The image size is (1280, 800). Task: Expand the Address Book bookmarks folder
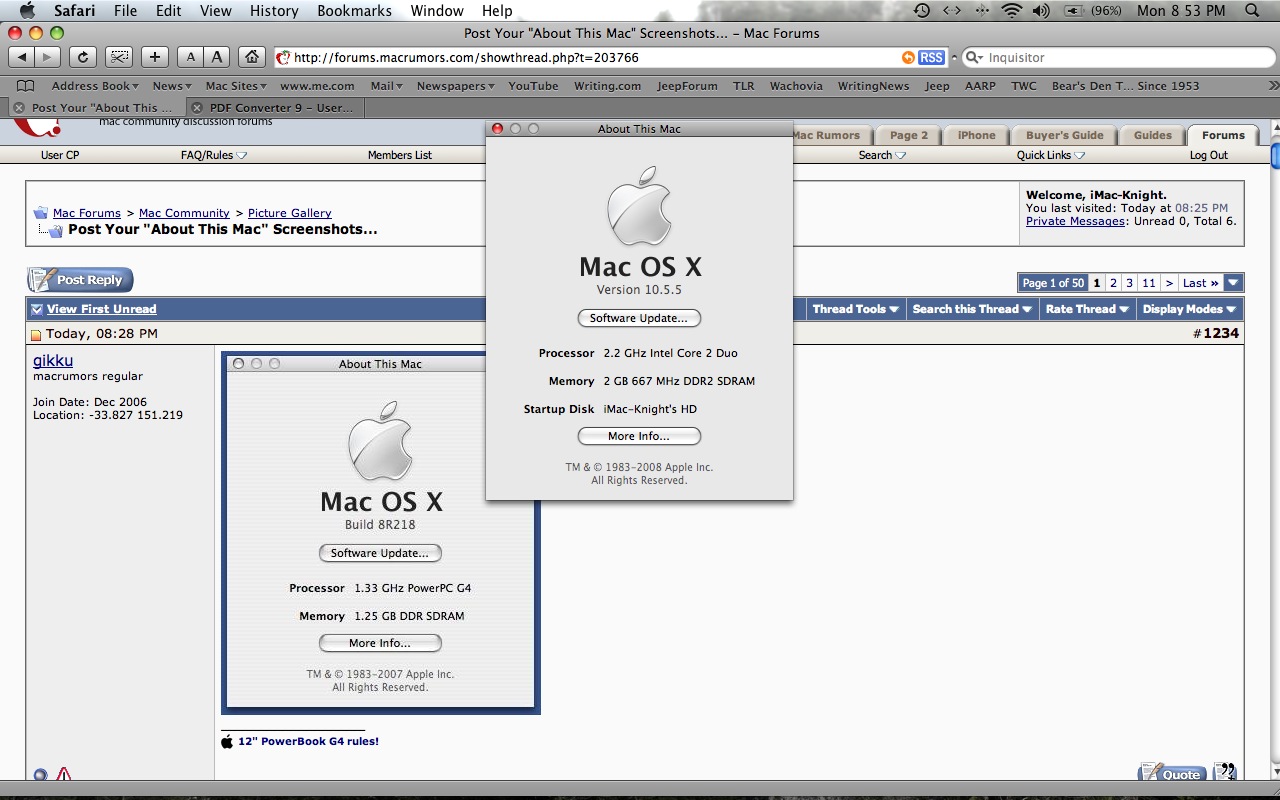[95, 86]
